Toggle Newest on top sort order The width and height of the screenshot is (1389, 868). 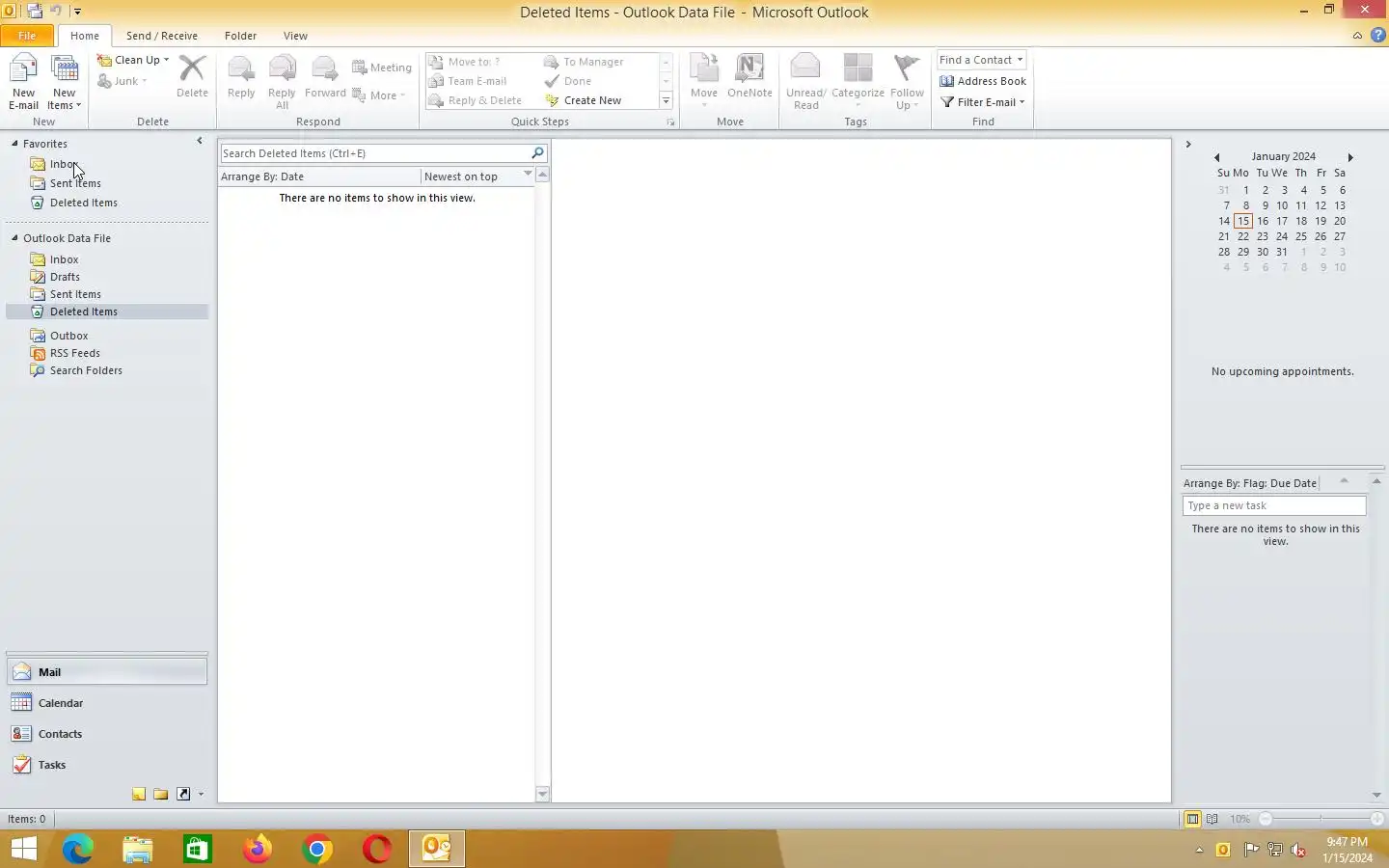click(x=477, y=176)
